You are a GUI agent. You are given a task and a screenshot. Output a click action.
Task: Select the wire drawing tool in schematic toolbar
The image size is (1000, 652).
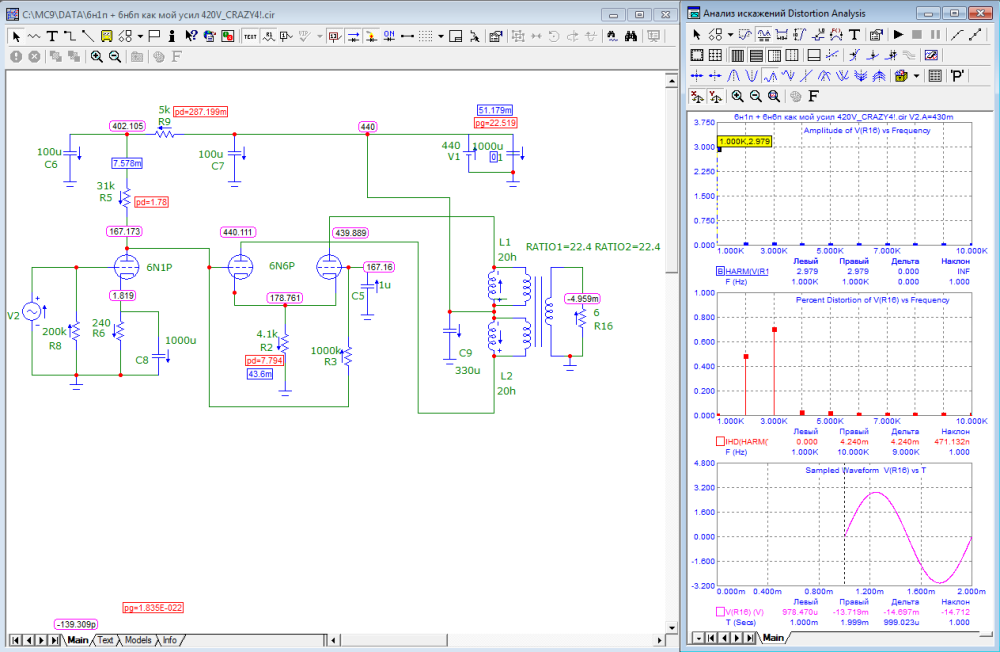pos(70,35)
